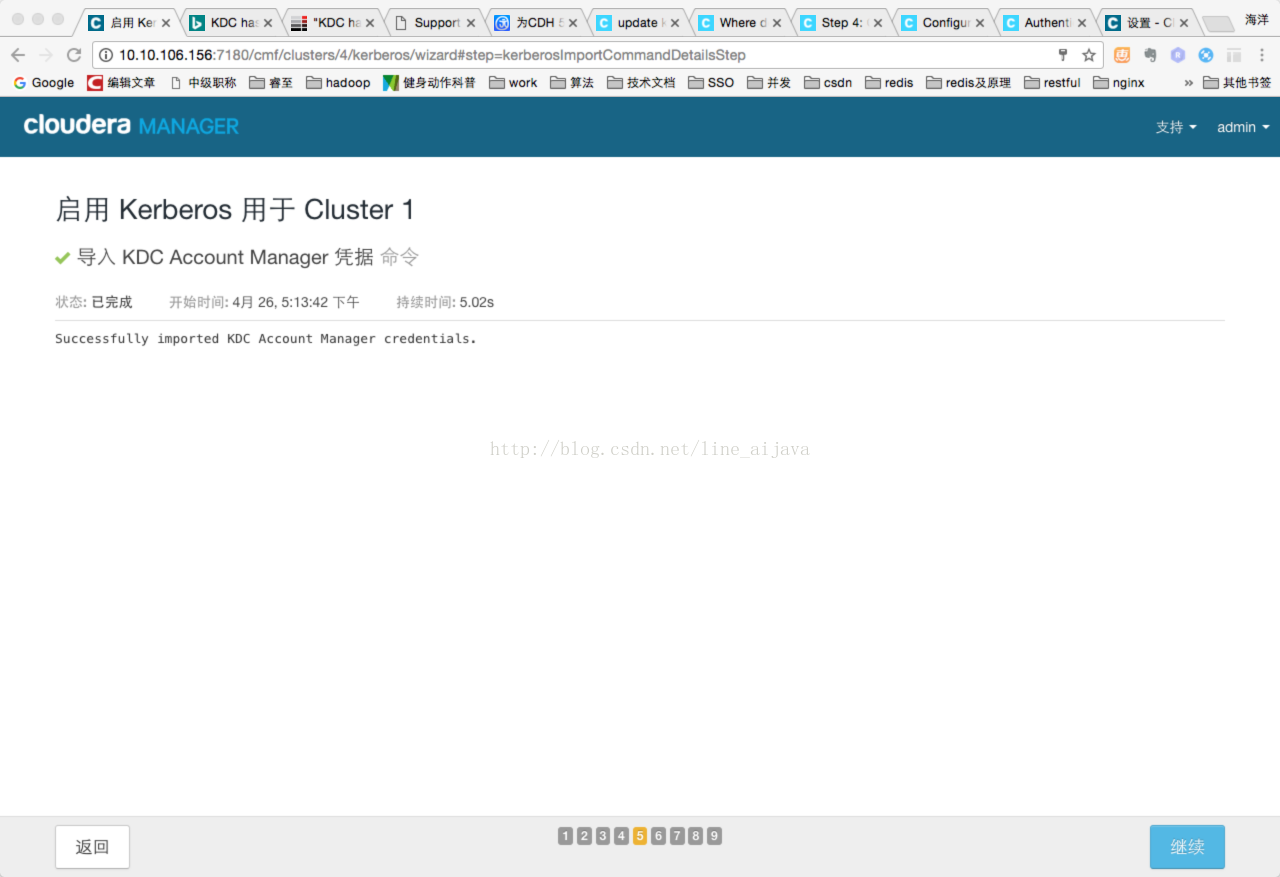Click the browser back arrow
This screenshot has width=1280, height=877.
[18, 55]
